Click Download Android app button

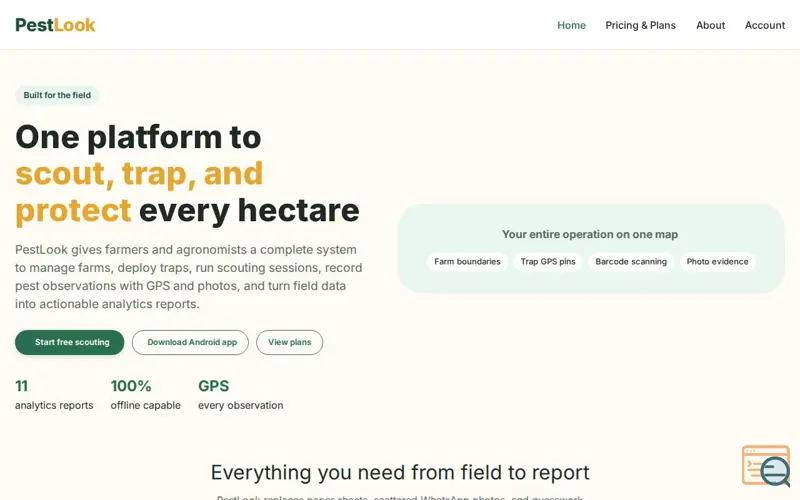[x=190, y=342]
